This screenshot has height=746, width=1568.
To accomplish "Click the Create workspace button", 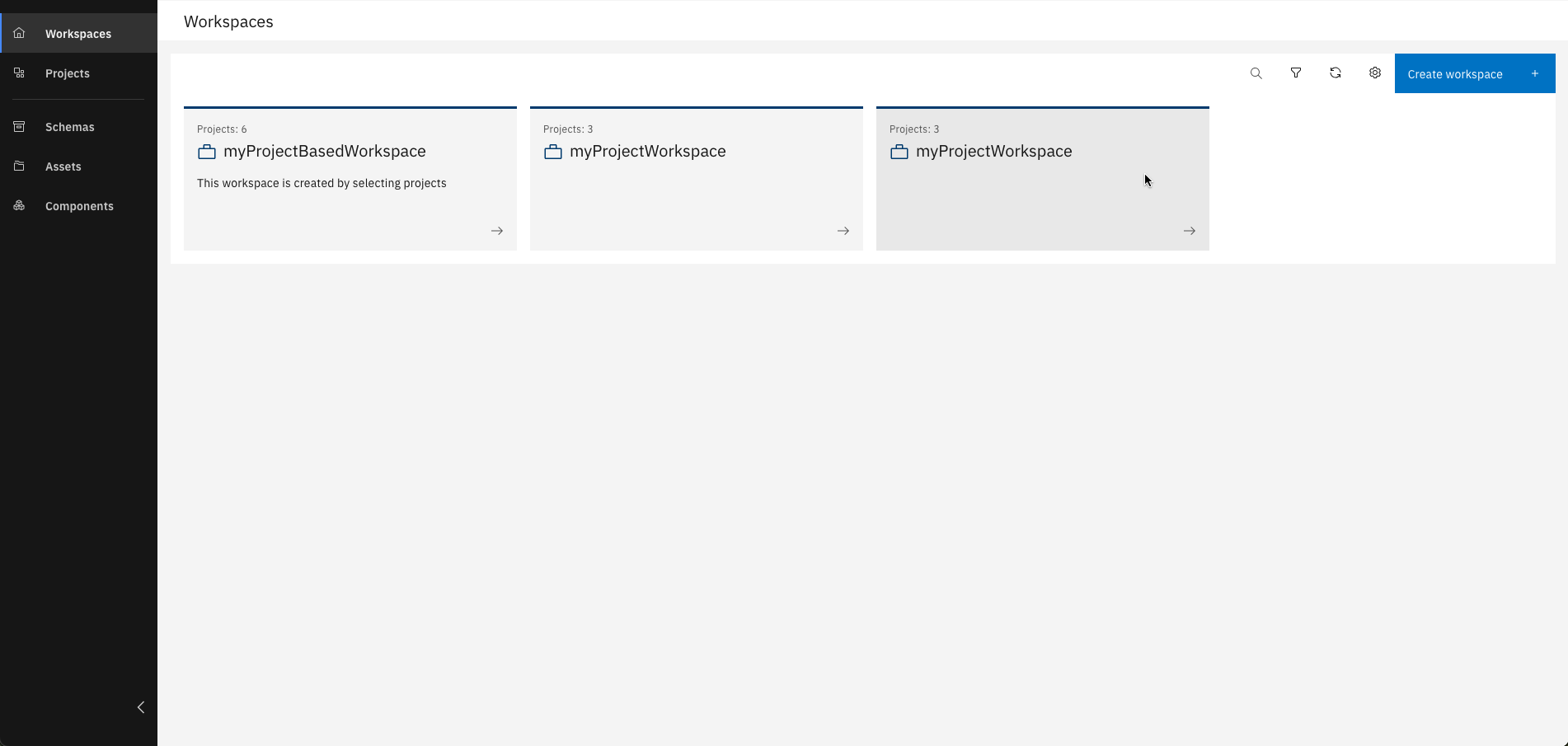I will point(1455,74).
